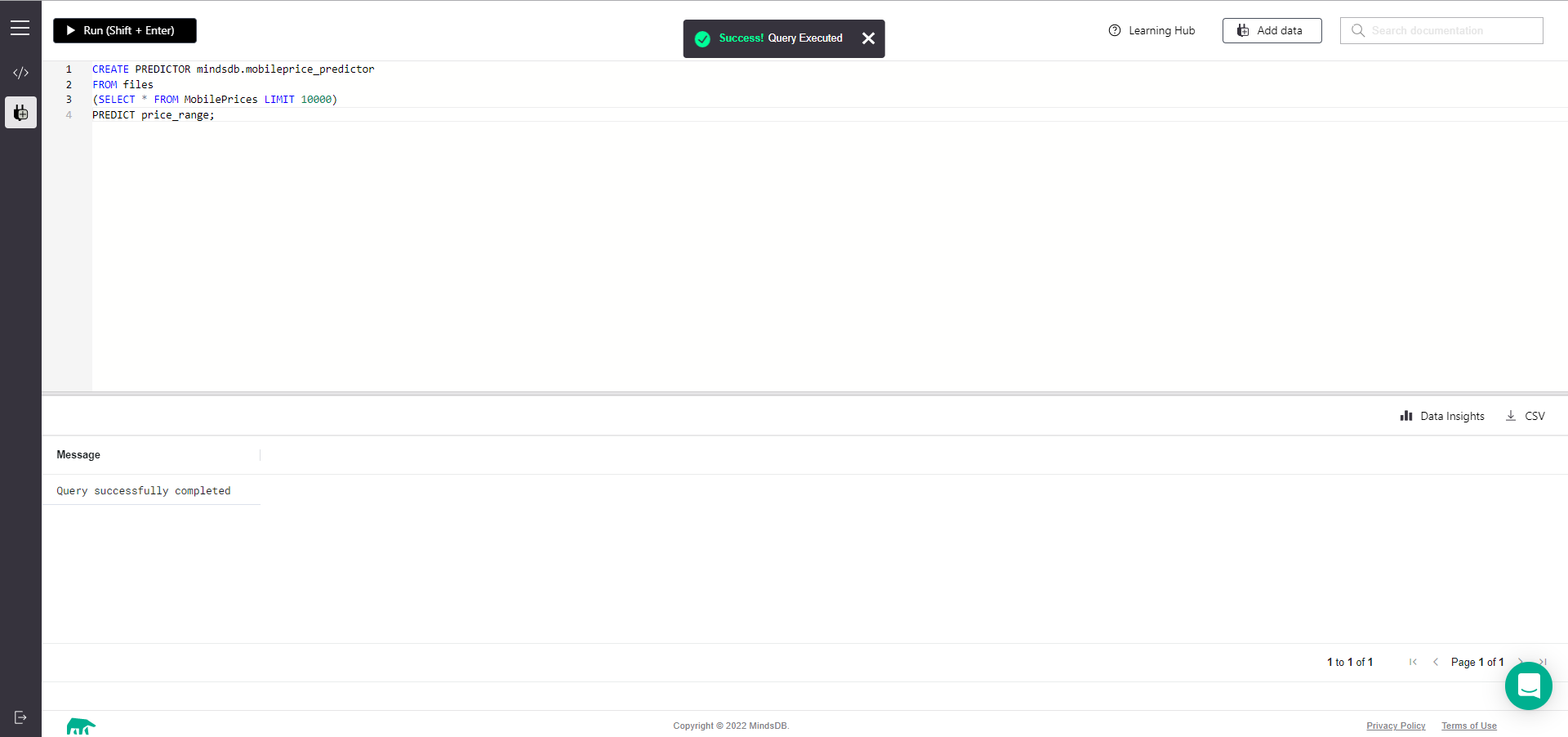Download results as CSV
The height and width of the screenshot is (737, 1568).
point(1526,416)
